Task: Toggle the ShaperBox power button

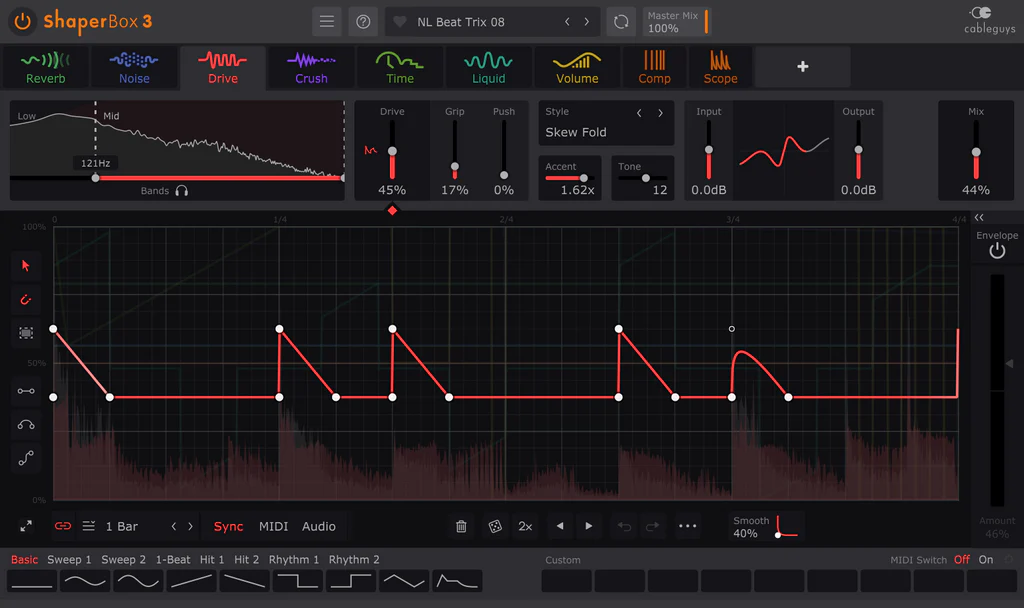Action: 23,22
